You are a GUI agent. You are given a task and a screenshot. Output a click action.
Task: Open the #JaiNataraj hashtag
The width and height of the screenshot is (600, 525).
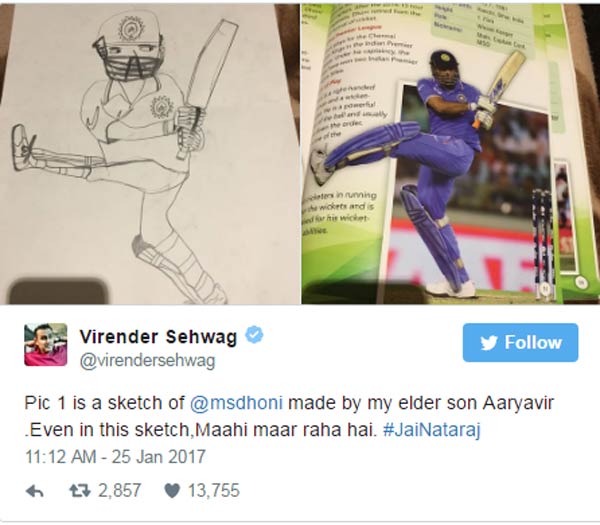pyautogui.click(x=431, y=430)
